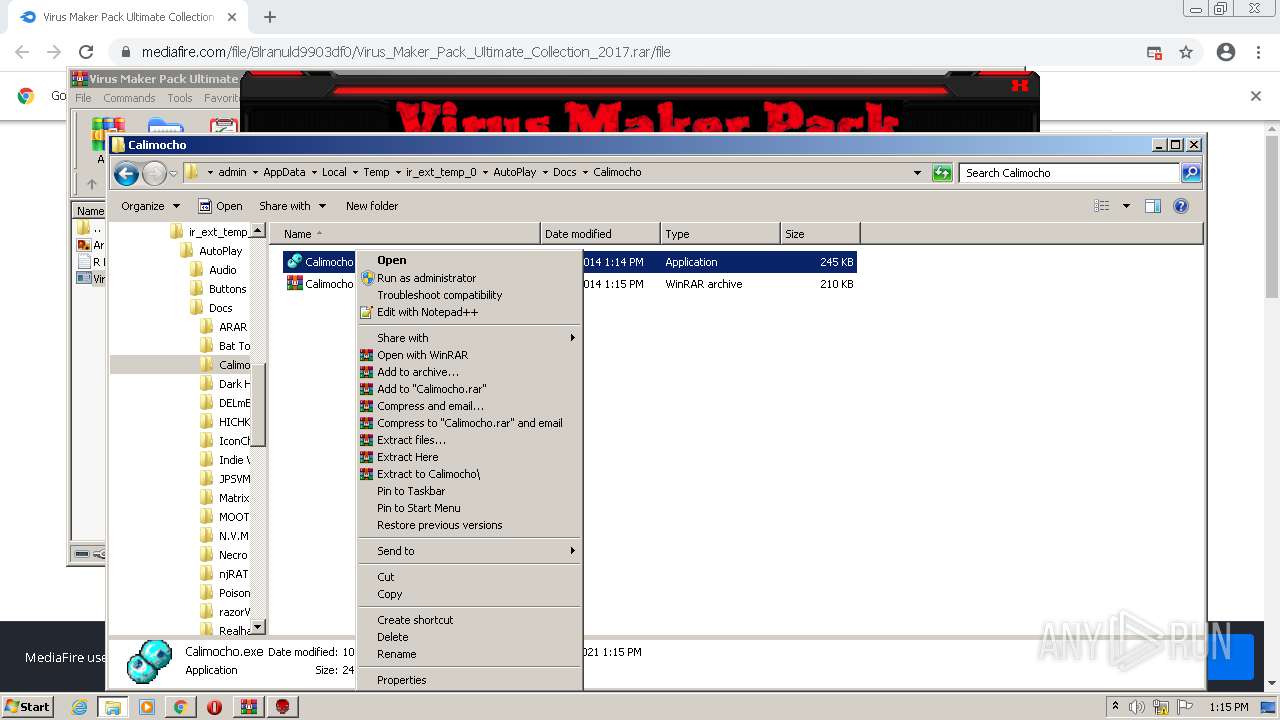Open the Share with toolbar dropdown
Screen dimensions: 1280x720
292,206
